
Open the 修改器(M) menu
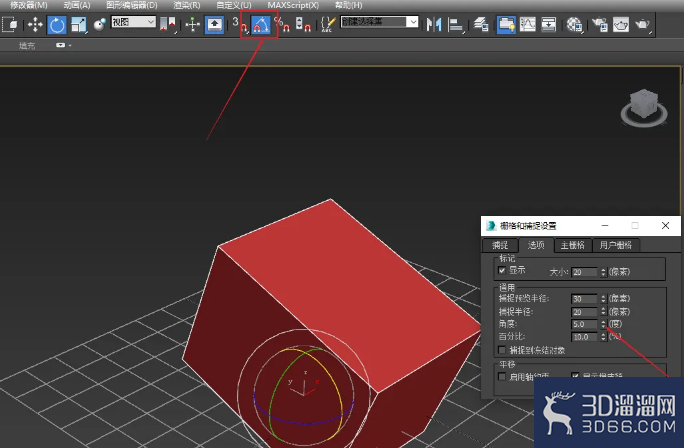[x=29, y=5]
